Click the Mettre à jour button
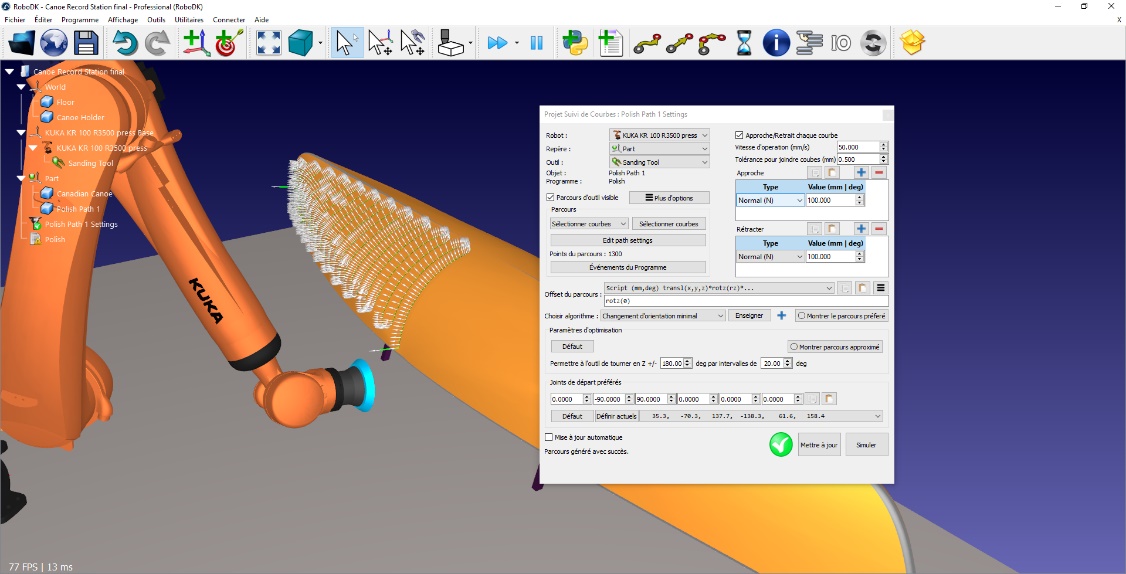The width and height of the screenshot is (1126, 574). pyautogui.click(x=819, y=445)
